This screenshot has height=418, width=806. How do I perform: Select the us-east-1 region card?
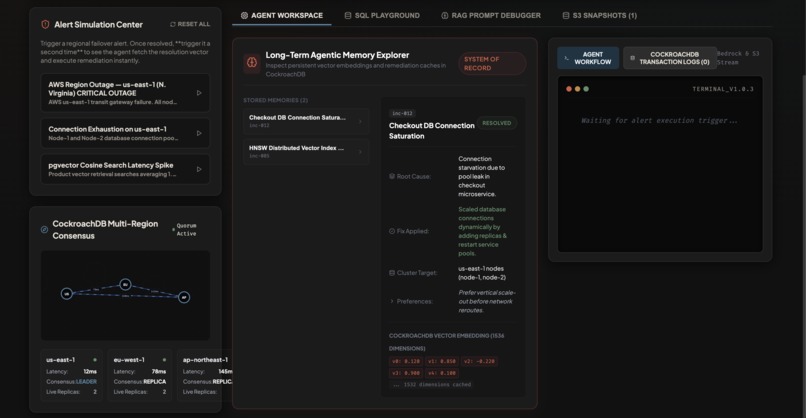coord(71,375)
